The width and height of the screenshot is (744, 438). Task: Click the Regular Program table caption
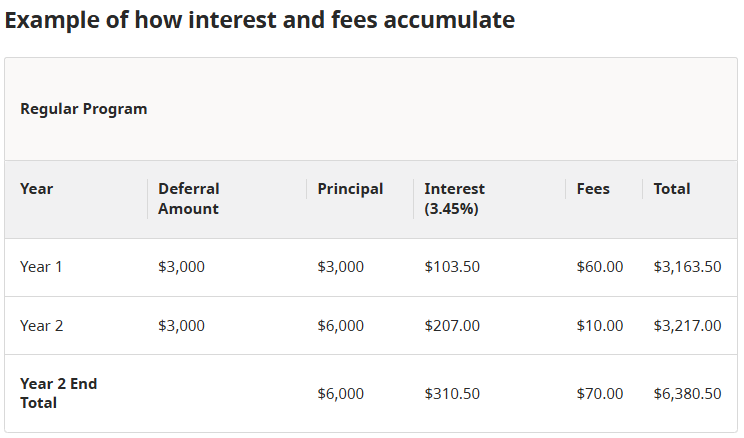point(84,109)
